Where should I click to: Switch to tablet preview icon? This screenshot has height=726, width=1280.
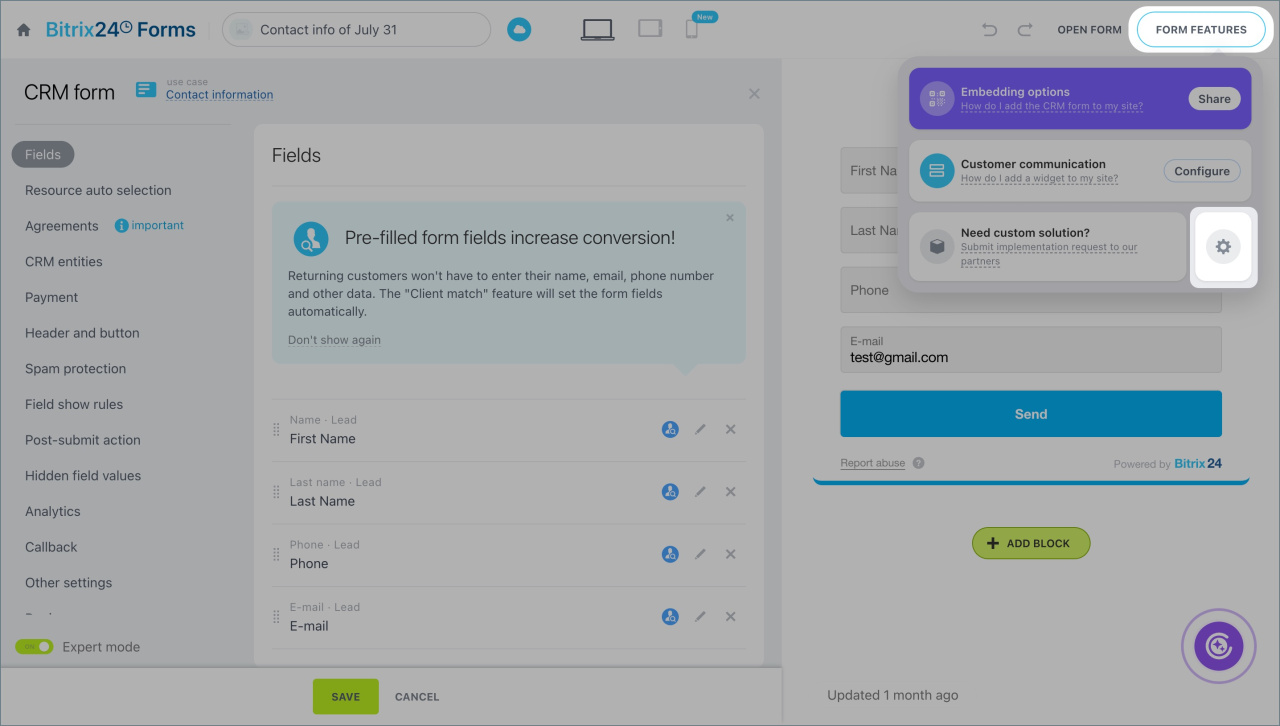[650, 29]
